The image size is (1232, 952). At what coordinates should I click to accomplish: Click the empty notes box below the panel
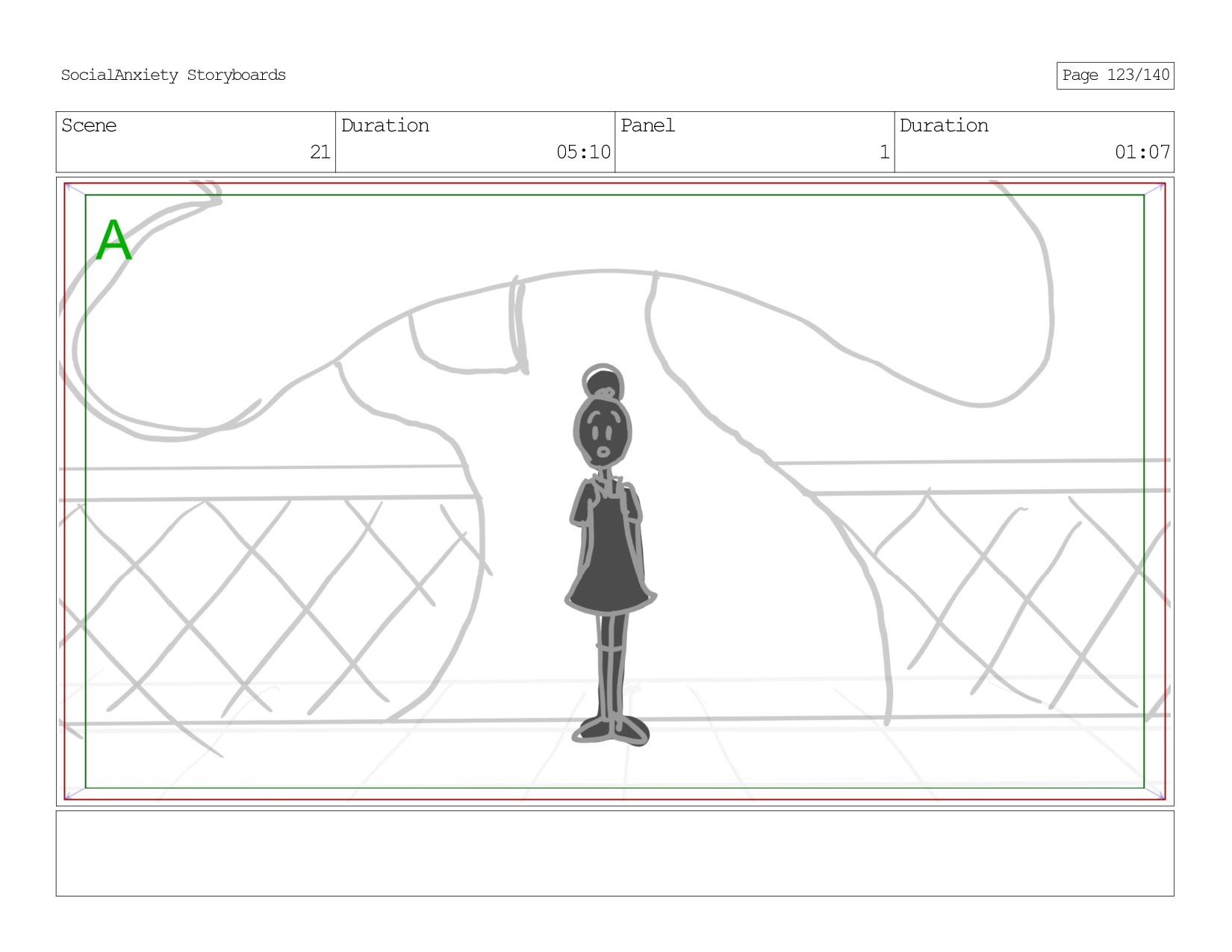pyautogui.click(x=615, y=853)
